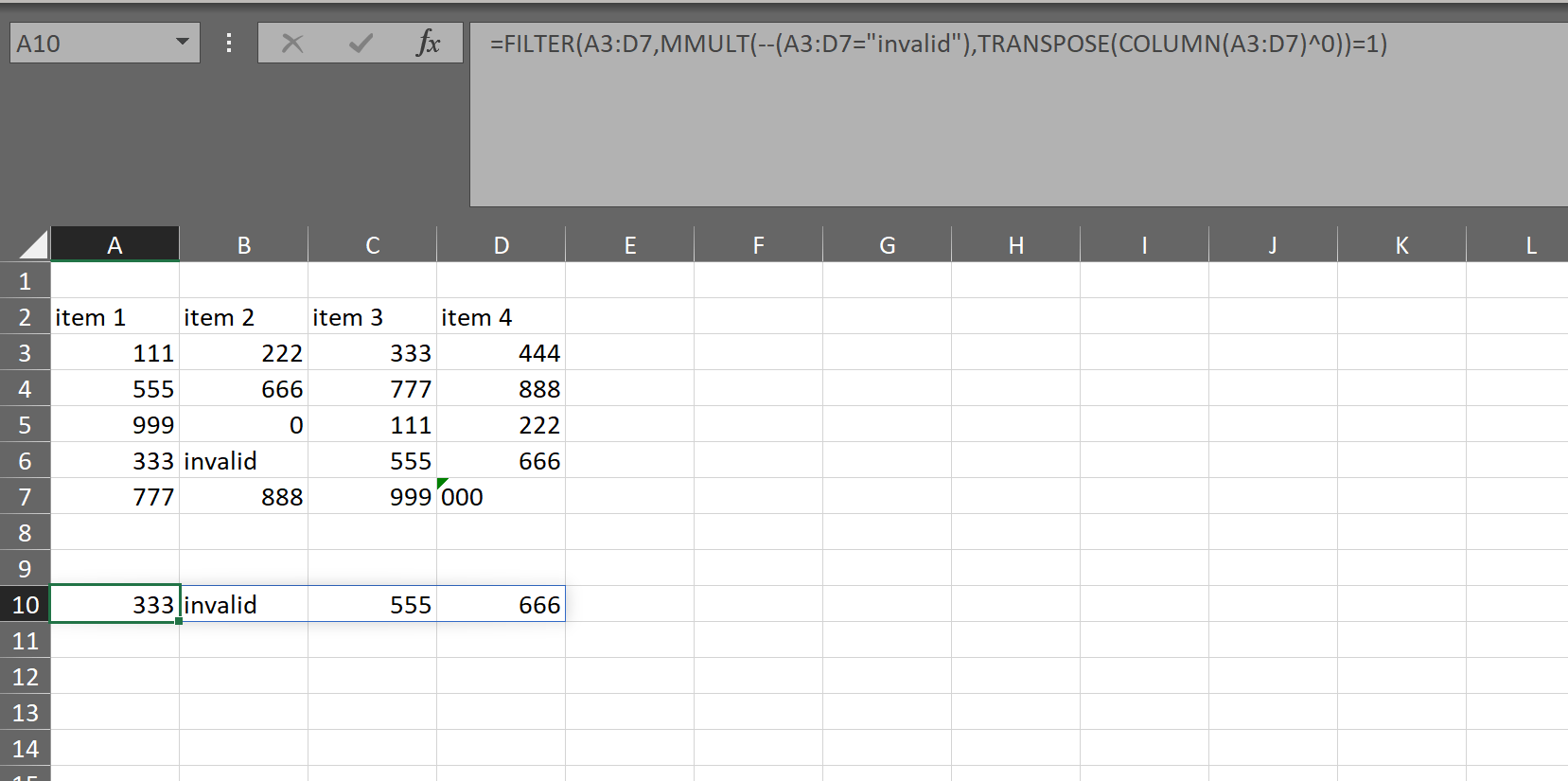Select column J header

coord(1274,244)
